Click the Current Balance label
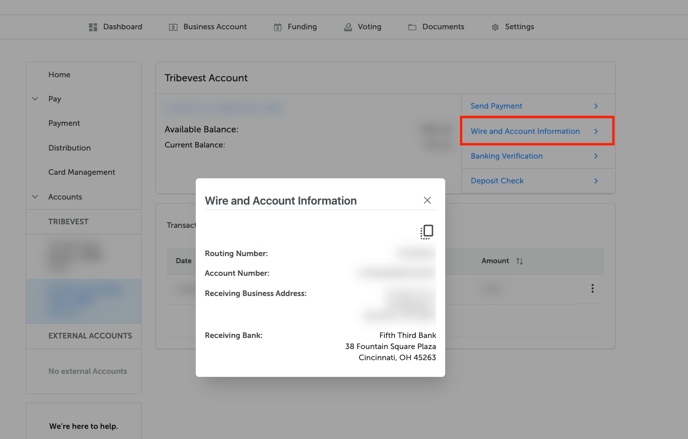Screen dimensions: 688x439 click(x=195, y=145)
